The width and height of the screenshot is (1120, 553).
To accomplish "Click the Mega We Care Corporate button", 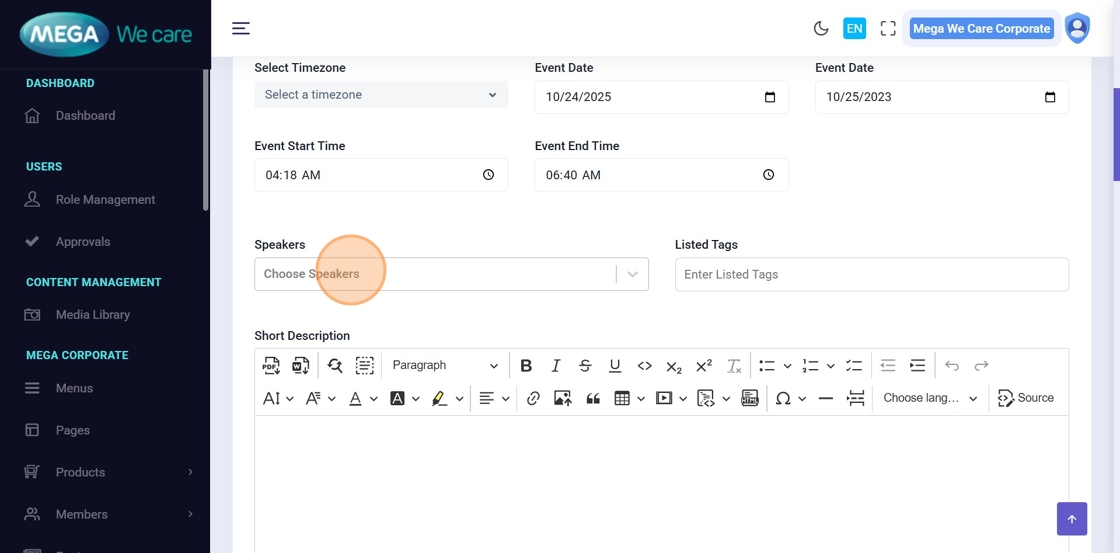I will click(981, 29).
